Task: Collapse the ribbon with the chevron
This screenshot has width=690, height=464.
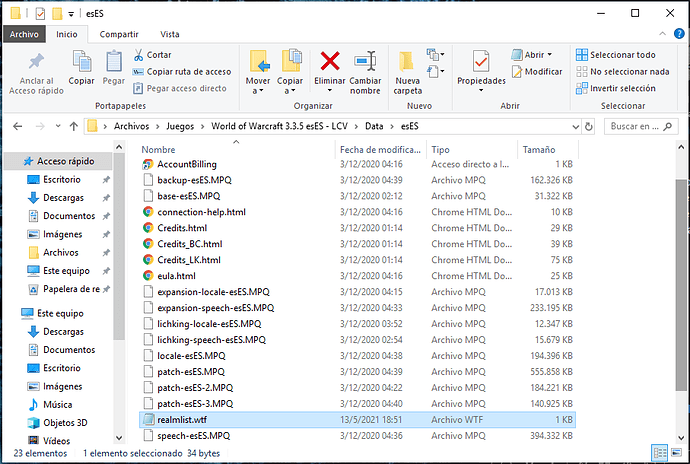Action: pos(663,34)
